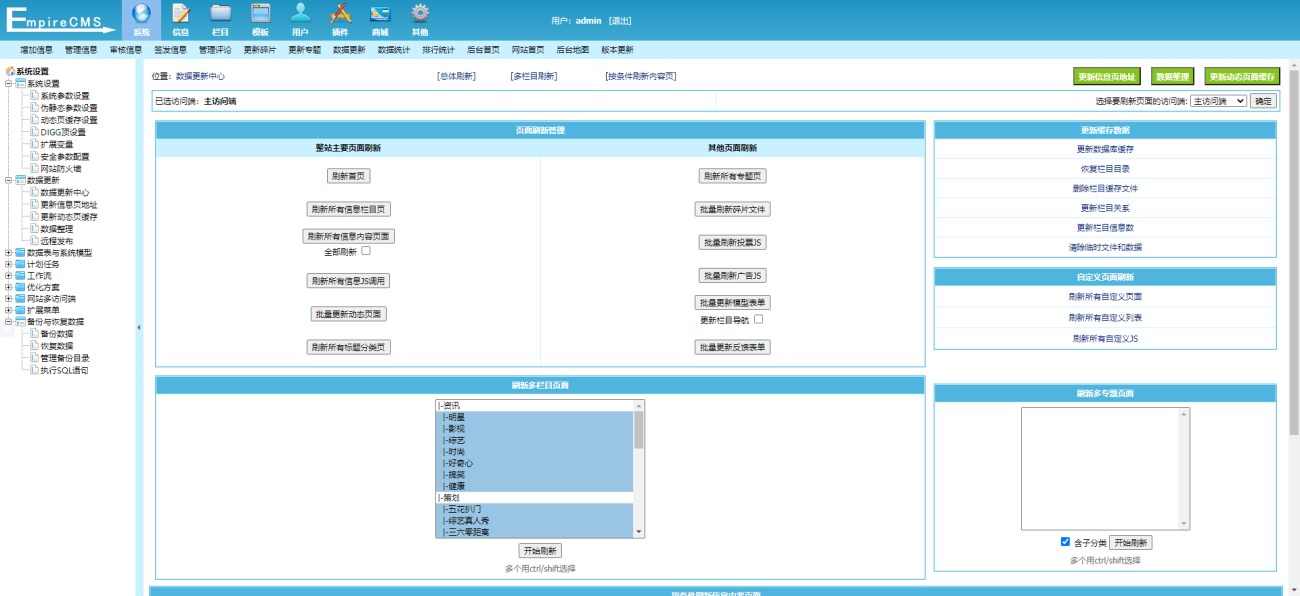Screen dimensions: 1300x596
Task: Open the 主访问端 access-point dropdown
Action: (x=1218, y=101)
